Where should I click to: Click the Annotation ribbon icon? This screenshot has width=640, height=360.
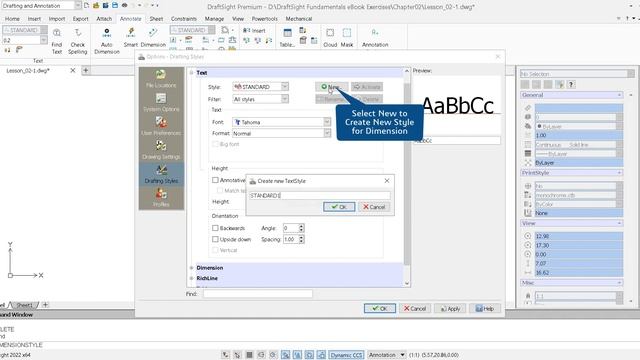[x=375, y=38]
